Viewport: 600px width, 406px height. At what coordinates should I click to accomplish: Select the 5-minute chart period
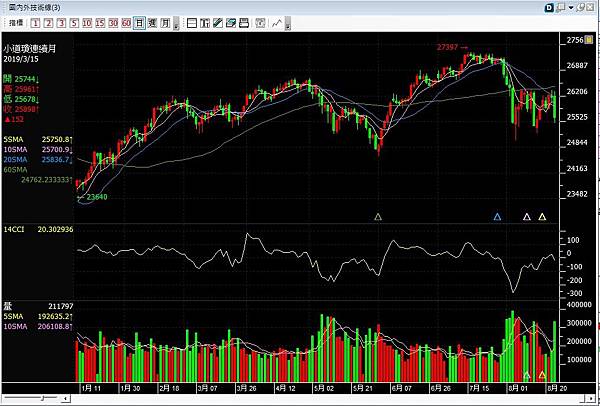point(74,23)
